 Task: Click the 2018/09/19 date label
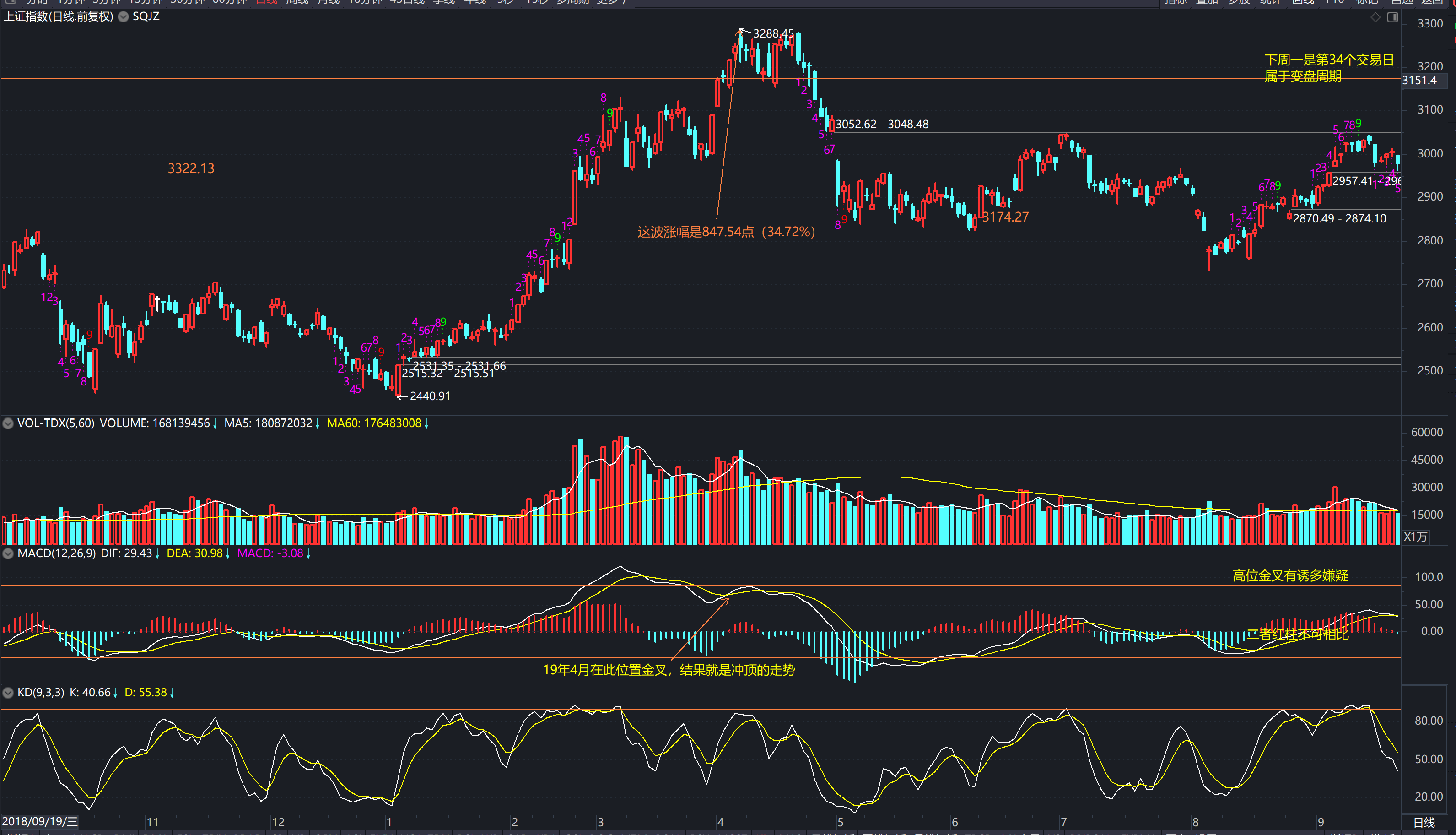(39, 822)
